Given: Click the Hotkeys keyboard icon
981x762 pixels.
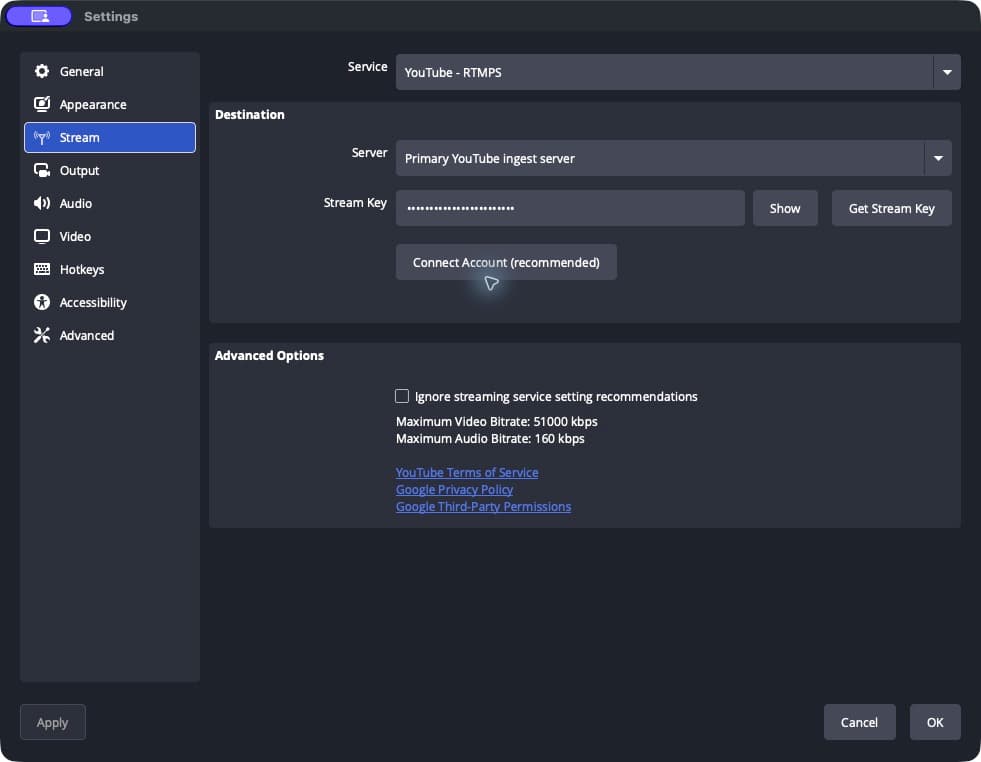Looking at the screenshot, I should [42, 269].
